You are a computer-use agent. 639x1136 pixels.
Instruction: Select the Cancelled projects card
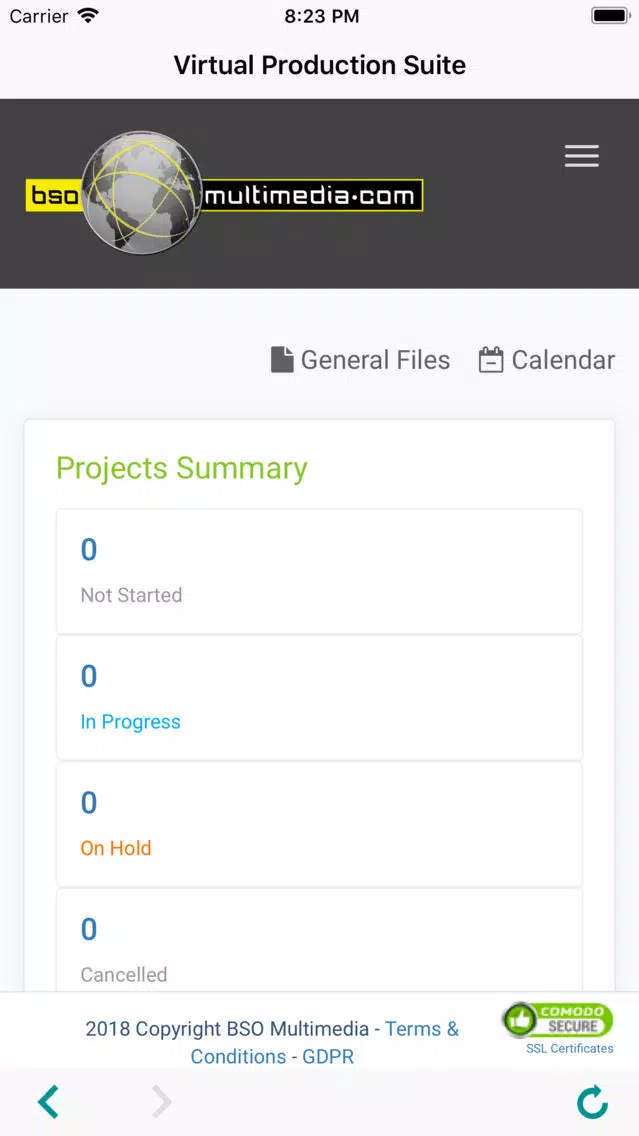coord(320,940)
